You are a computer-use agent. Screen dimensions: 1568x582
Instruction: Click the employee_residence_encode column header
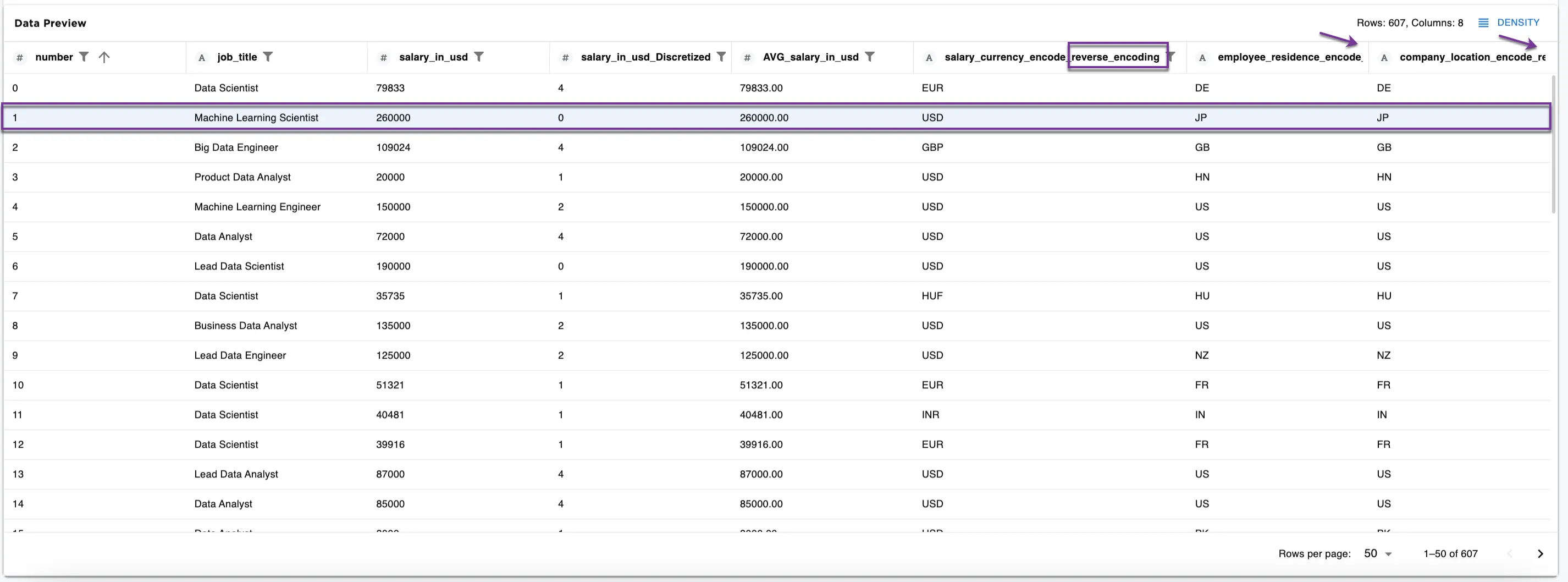click(x=1289, y=57)
